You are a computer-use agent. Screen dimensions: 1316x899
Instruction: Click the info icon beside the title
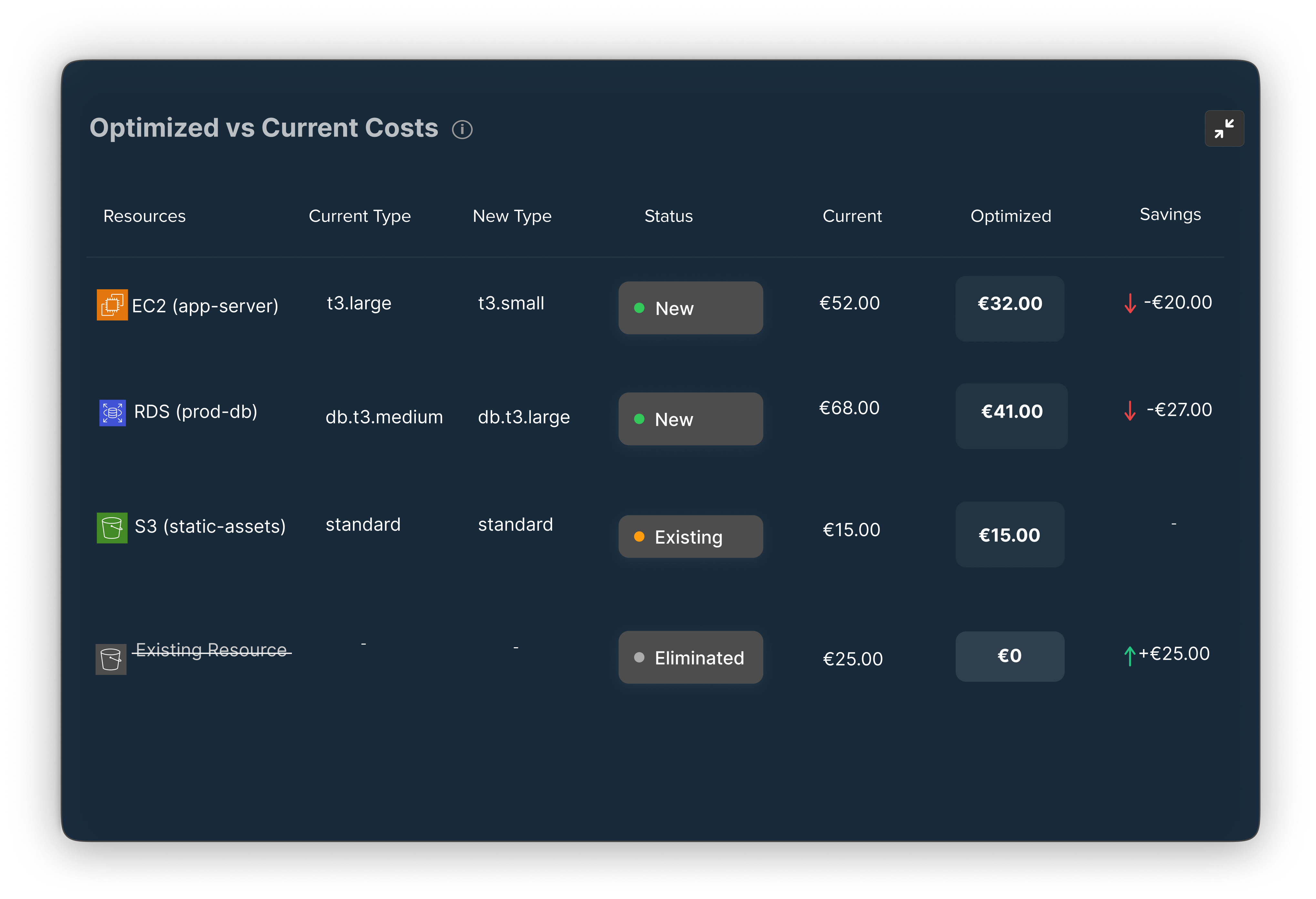pyautogui.click(x=462, y=130)
